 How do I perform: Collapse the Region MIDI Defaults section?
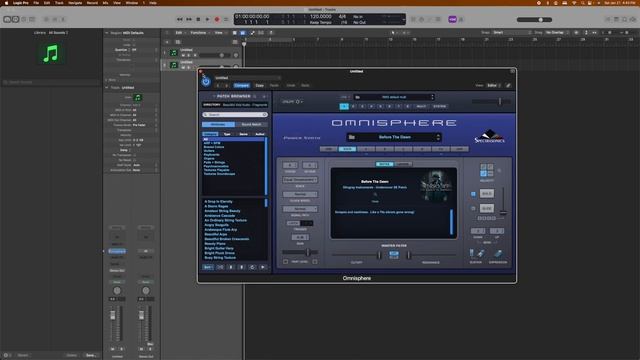coord(107,33)
